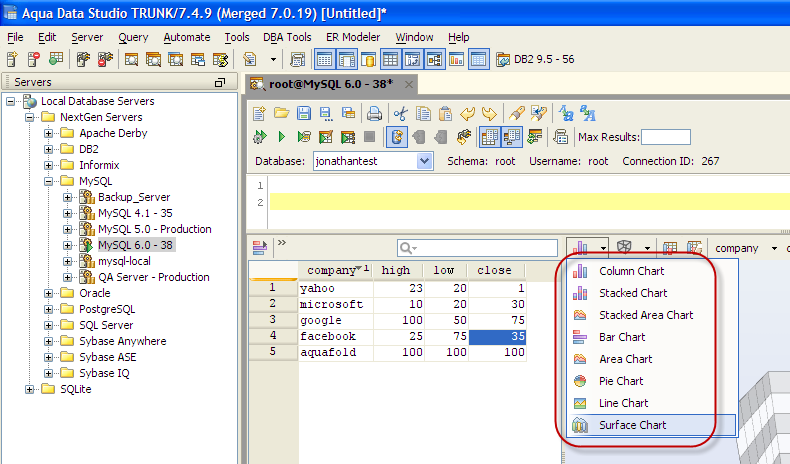Open the ER Modeler menu
The height and width of the screenshot is (464, 790).
click(353, 37)
